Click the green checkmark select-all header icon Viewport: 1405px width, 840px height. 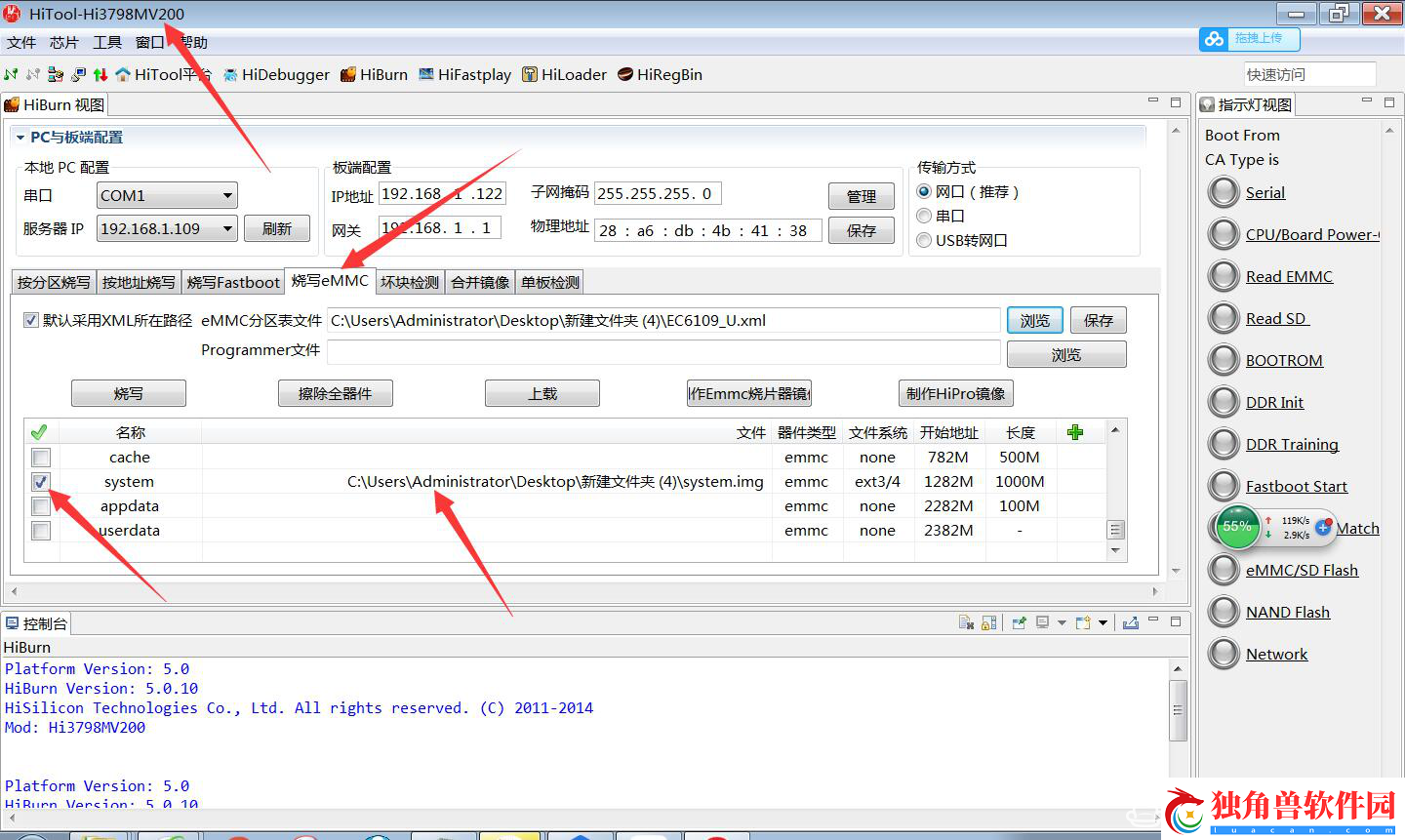(x=39, y=432)
